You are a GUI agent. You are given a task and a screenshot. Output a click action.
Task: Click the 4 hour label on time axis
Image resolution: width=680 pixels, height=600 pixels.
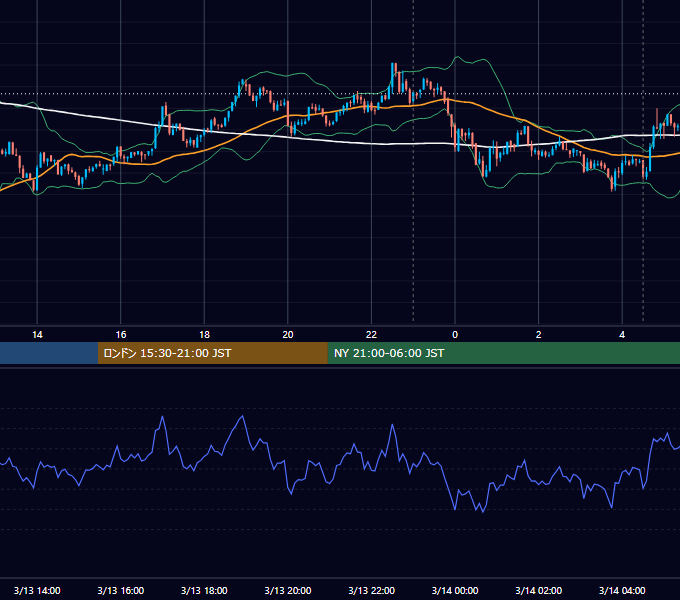(622, 335)
